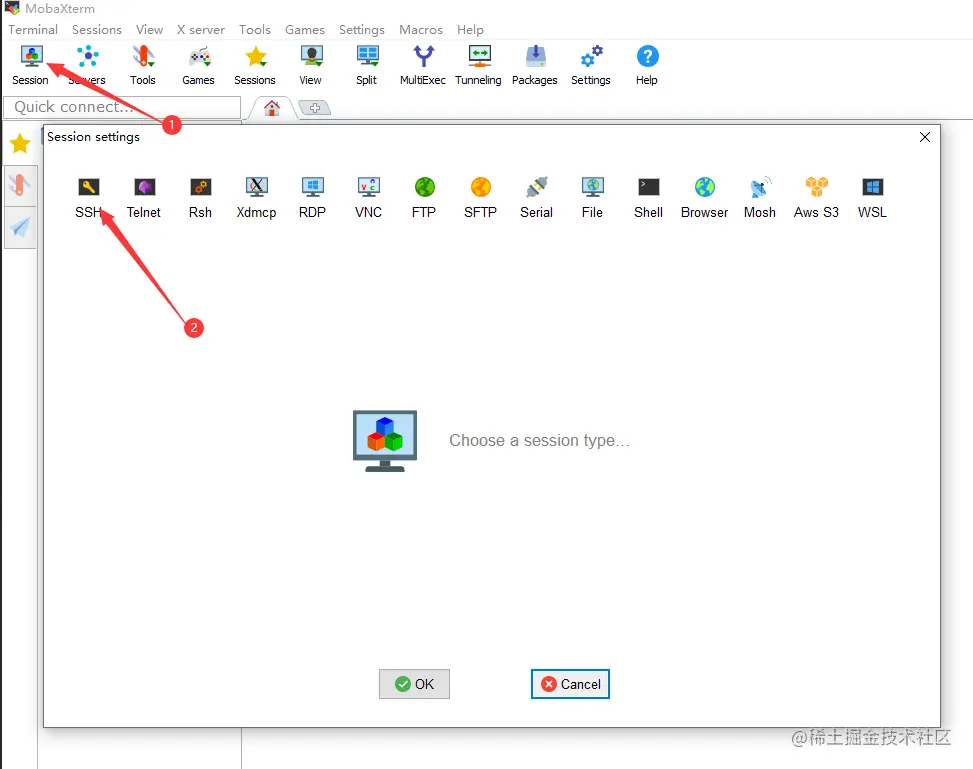Screen dimensions: 973x769
Task: Click the Cancel button
Action: tap(570, 684)
